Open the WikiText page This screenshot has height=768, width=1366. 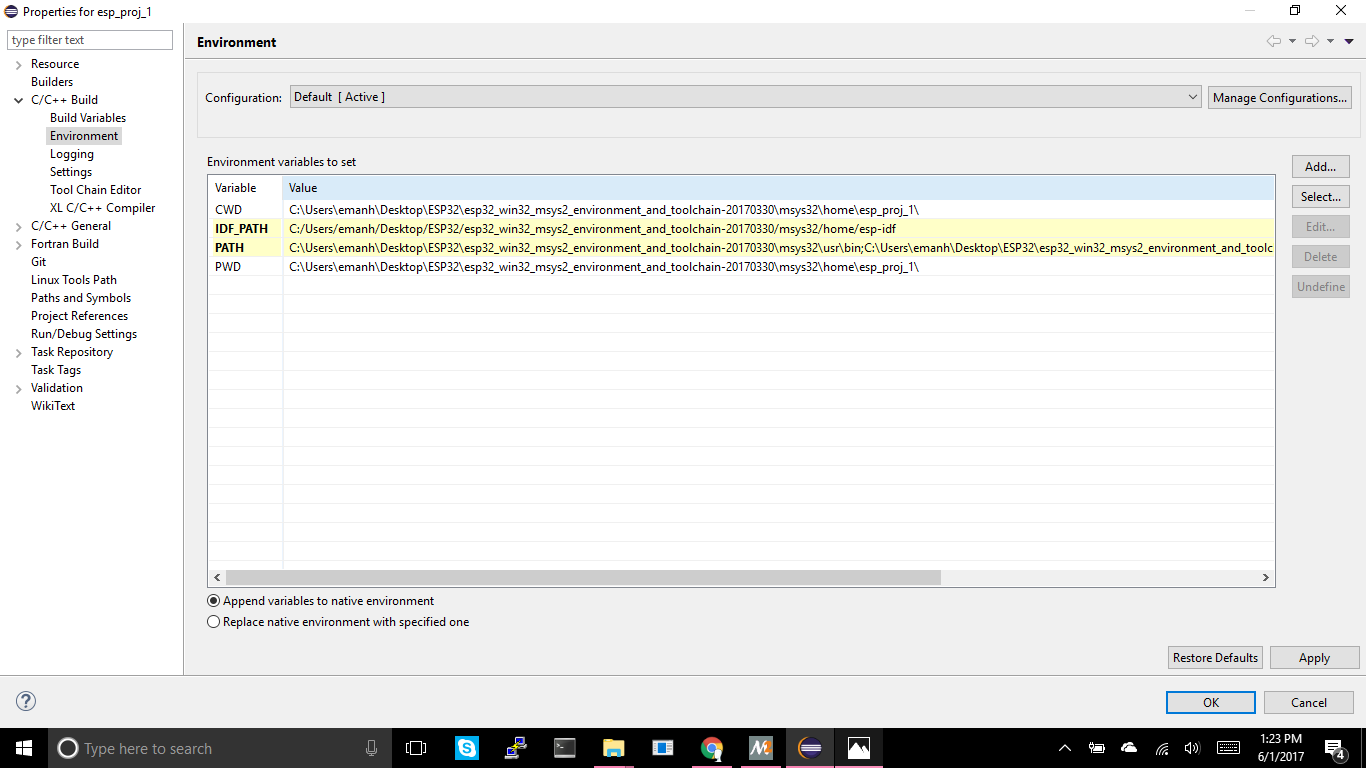(53, 406)
